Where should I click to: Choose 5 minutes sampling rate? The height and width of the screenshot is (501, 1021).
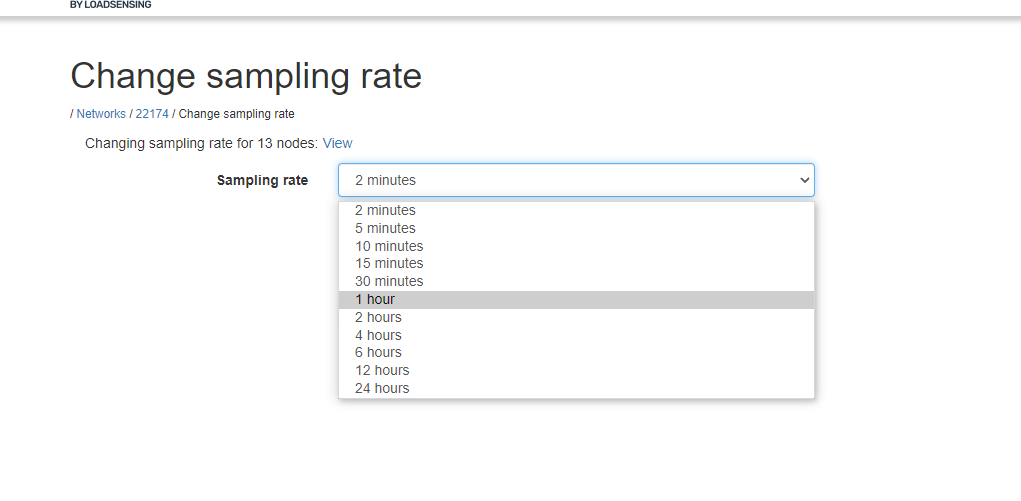coord(576,228)
